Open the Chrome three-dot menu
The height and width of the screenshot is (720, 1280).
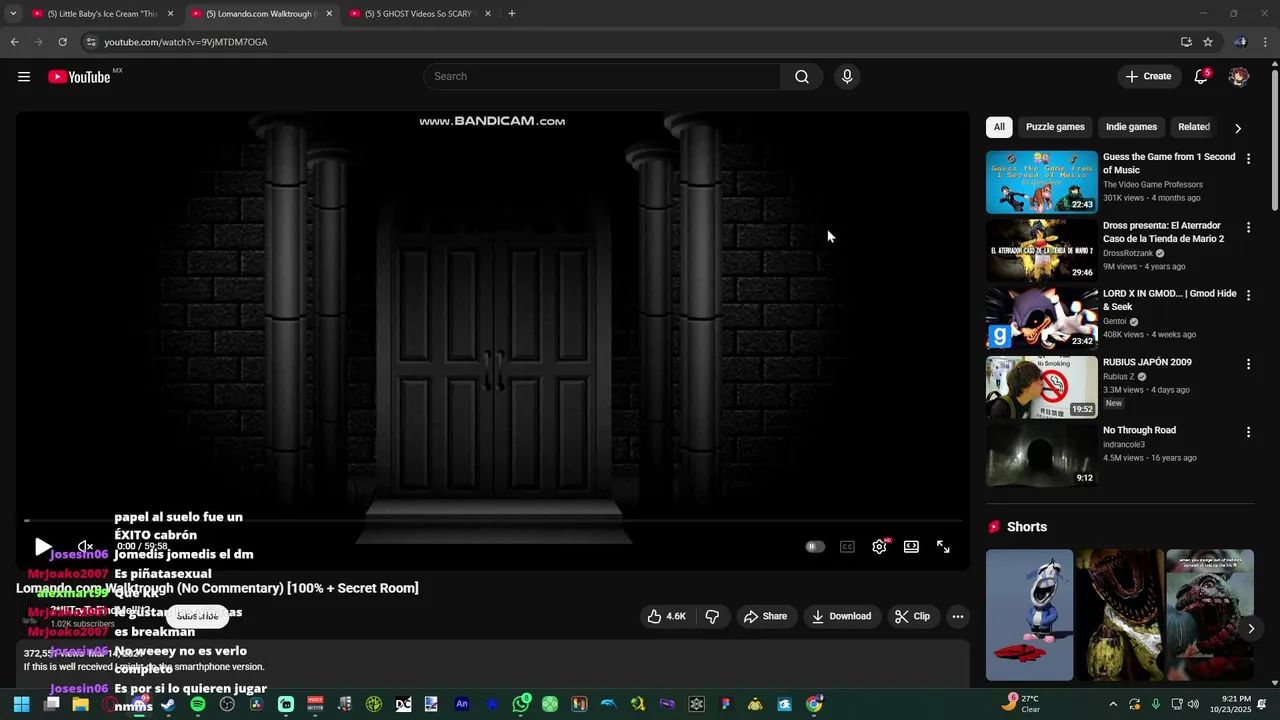(x=1266, y=42)
